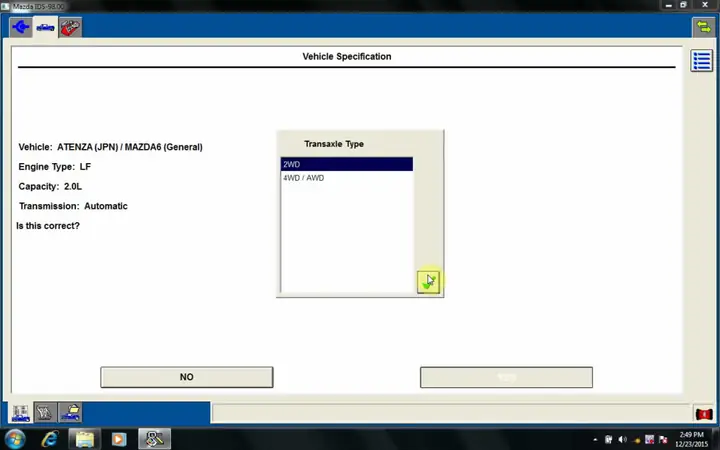
Task: Open File Explorer from taskbar
Action: (85, 439)
